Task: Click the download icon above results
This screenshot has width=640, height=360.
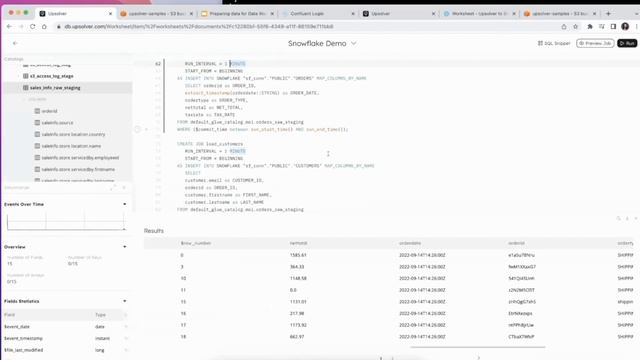Action: click(x=627, y=219)
